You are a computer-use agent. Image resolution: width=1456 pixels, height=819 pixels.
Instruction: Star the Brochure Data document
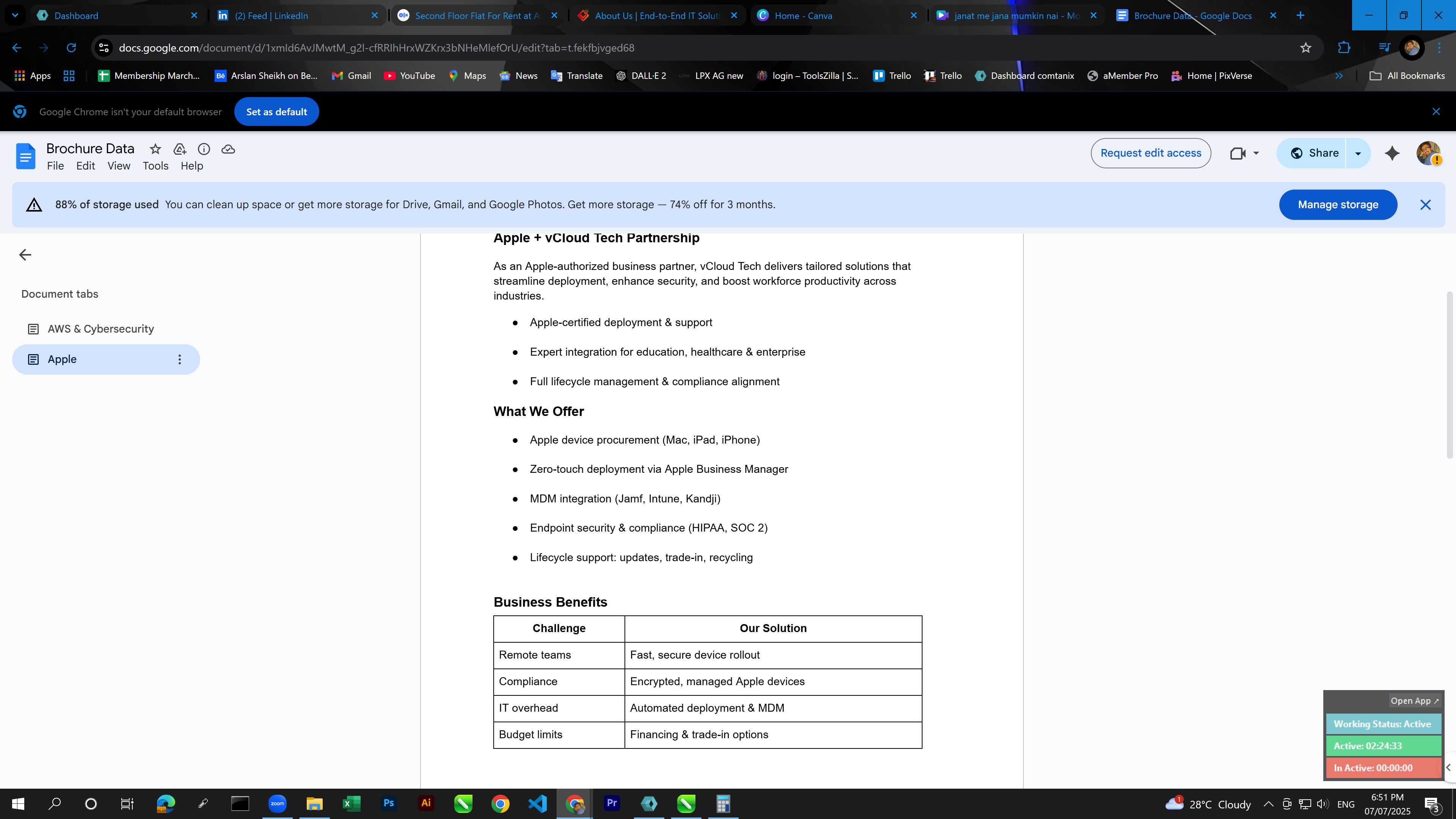point(155,149)
